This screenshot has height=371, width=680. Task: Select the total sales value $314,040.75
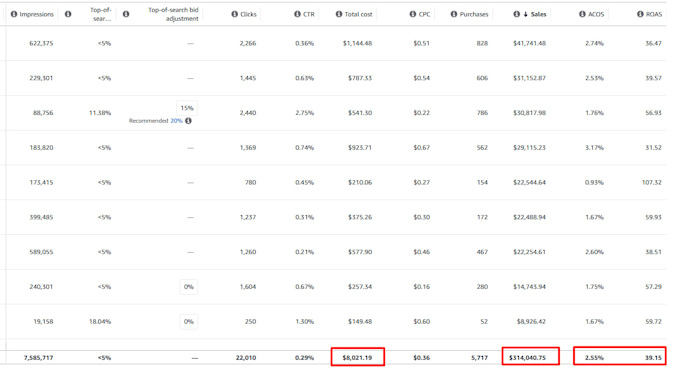[x=528, y=358]
